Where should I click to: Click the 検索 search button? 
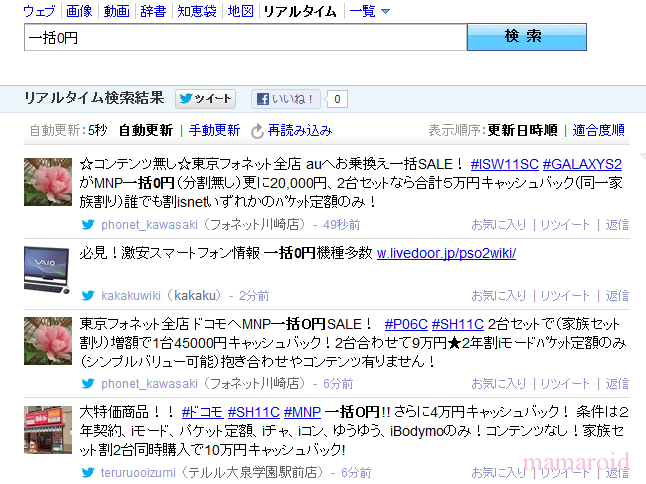tap(526, 37)
